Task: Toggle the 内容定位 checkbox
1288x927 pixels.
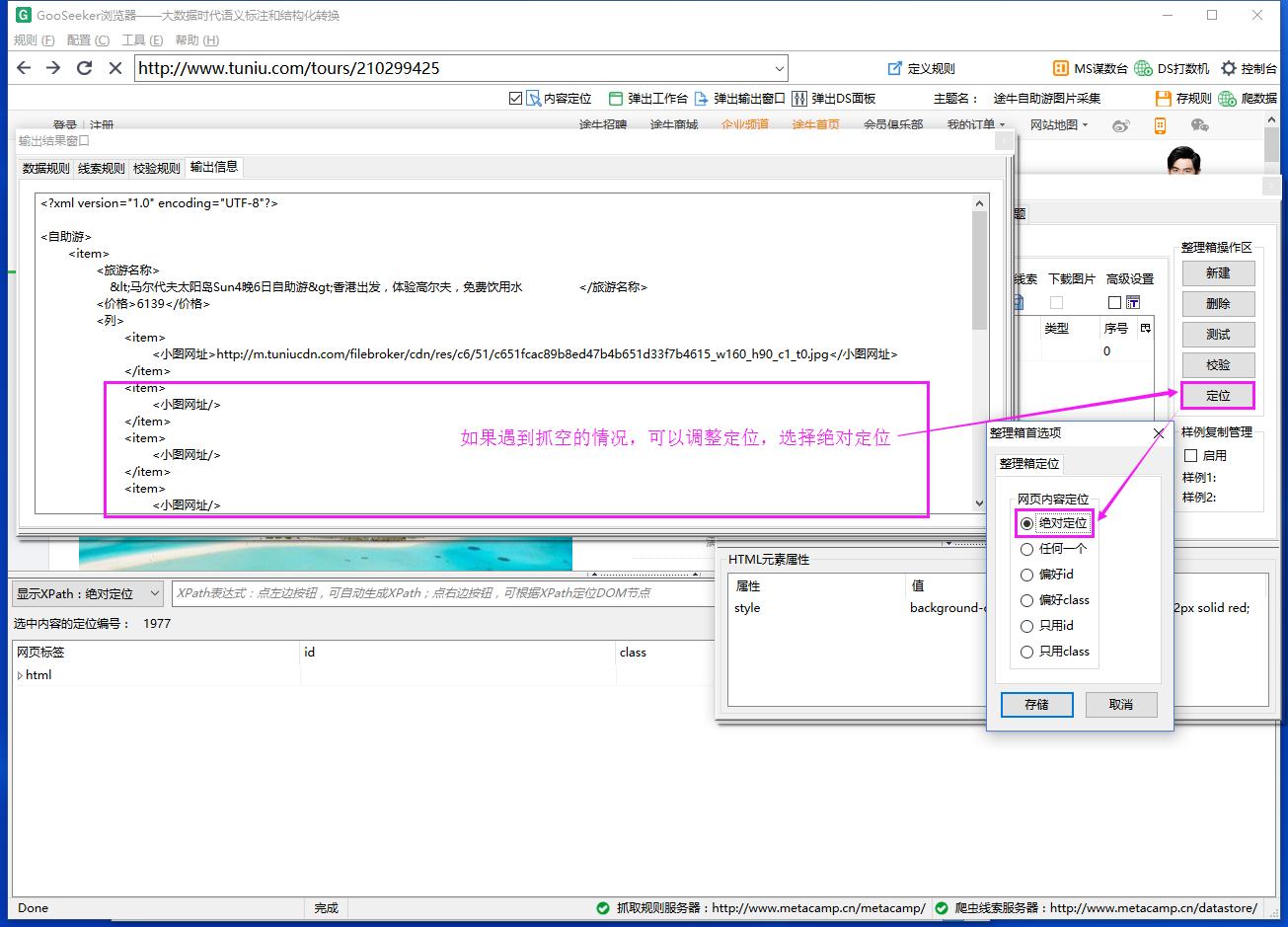Action: [x=515, y=99]
